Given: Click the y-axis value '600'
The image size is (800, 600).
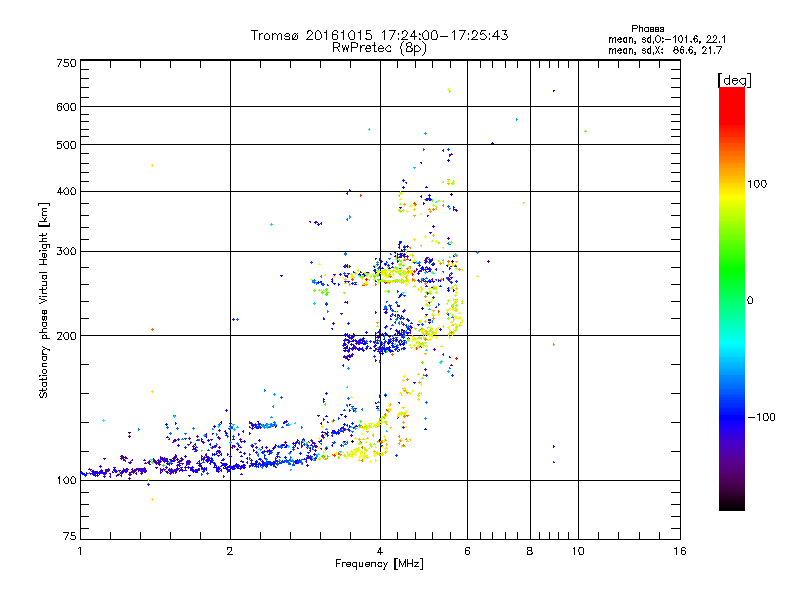Looking at the screenshot, I should (66, 107).
